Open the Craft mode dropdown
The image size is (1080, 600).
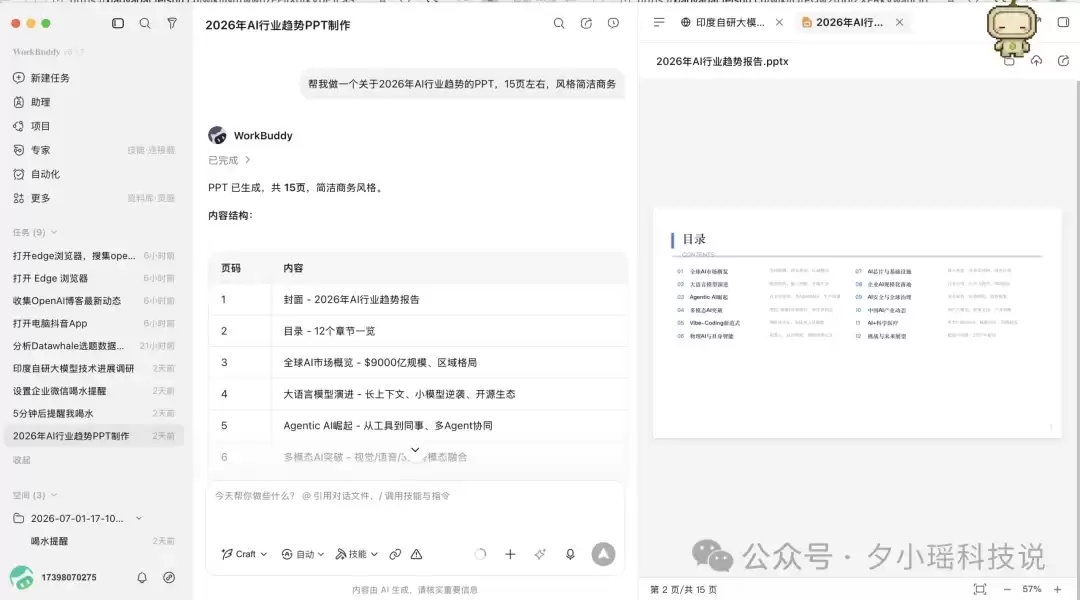(244, 555)
